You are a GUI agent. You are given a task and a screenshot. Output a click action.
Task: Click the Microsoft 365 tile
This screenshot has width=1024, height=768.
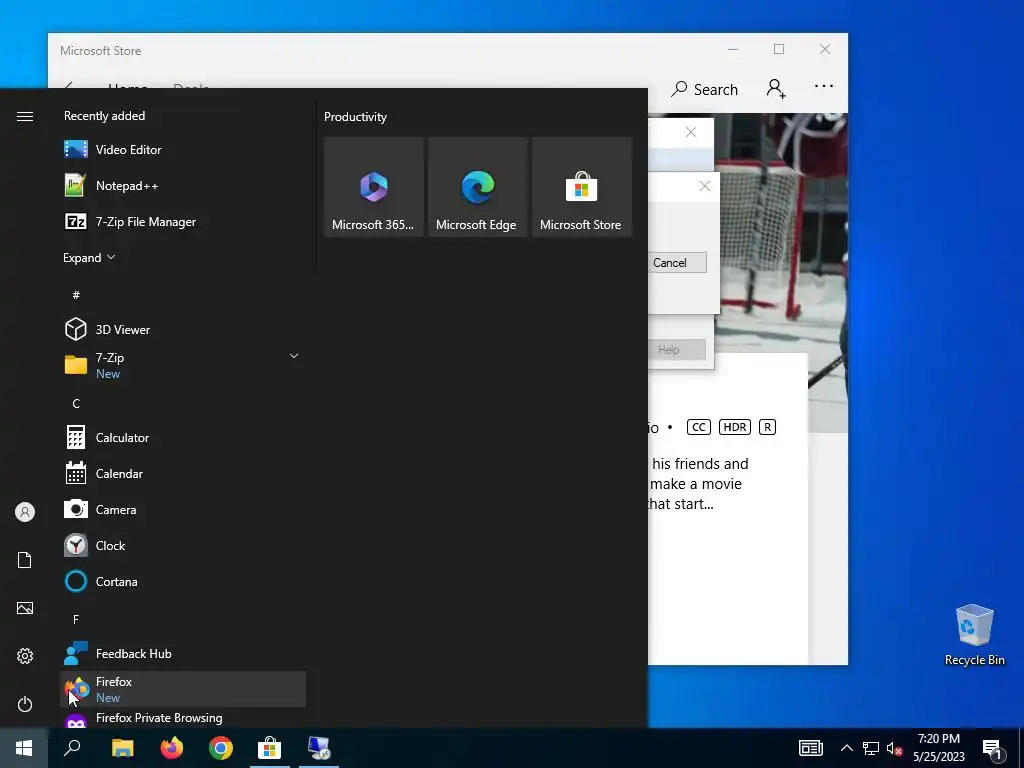point(374,187)
